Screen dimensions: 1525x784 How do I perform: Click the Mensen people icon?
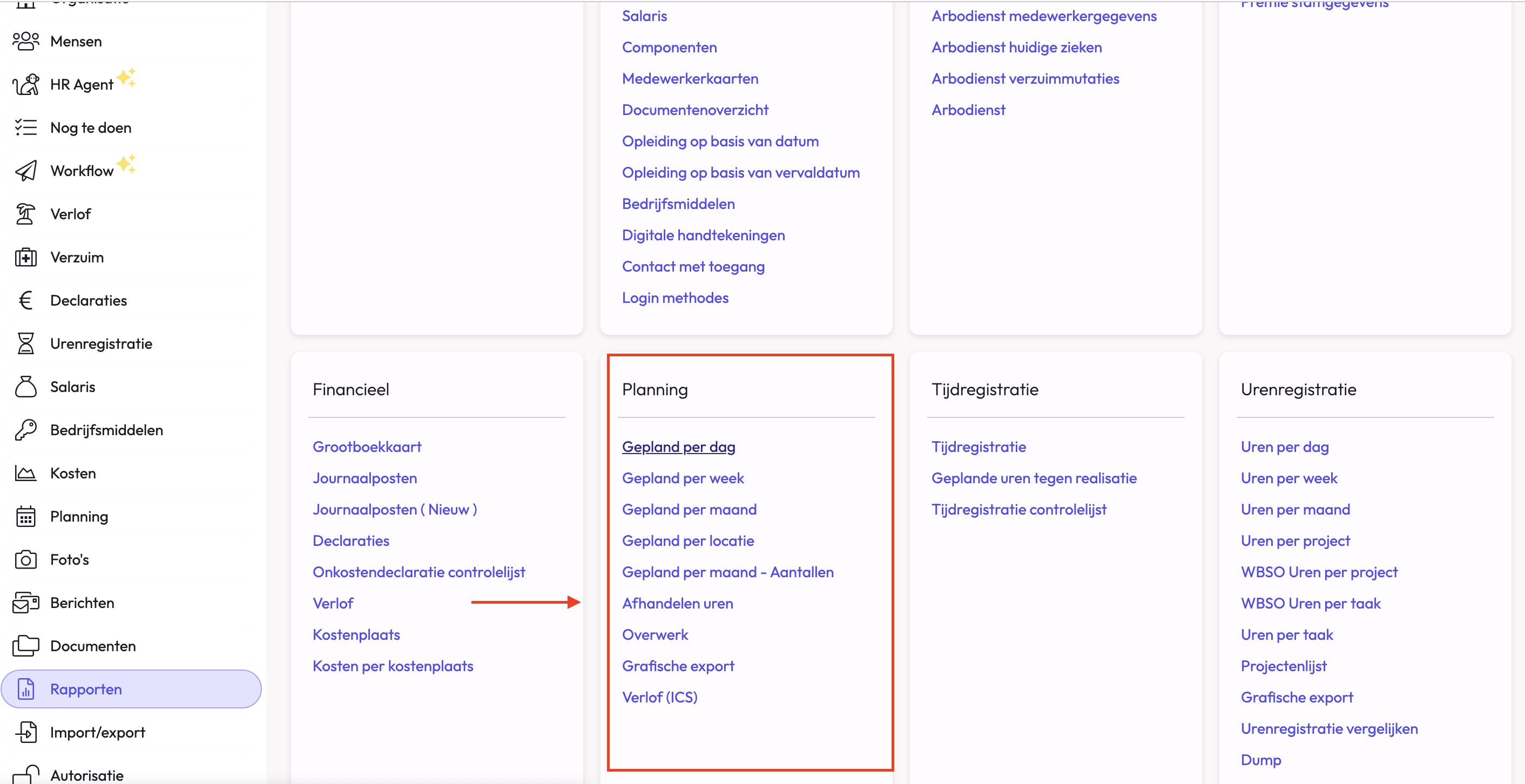[x=25, y=42]
